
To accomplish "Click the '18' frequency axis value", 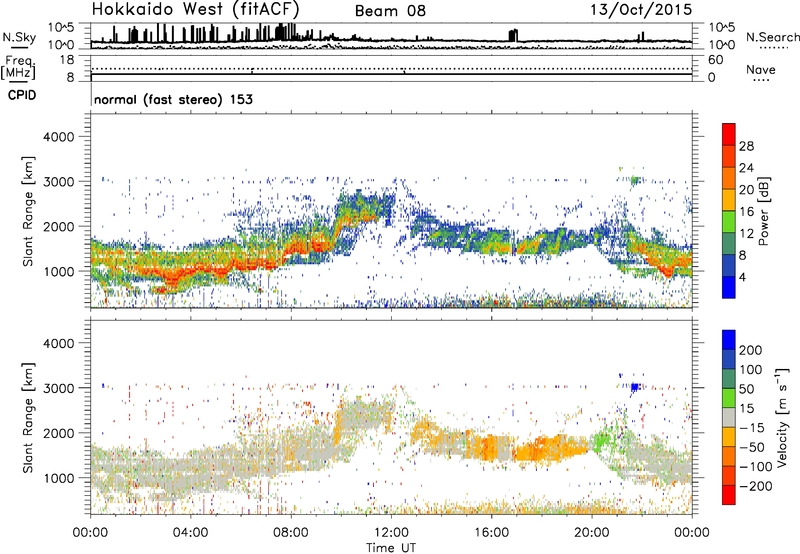I will [x=67, y=60].
